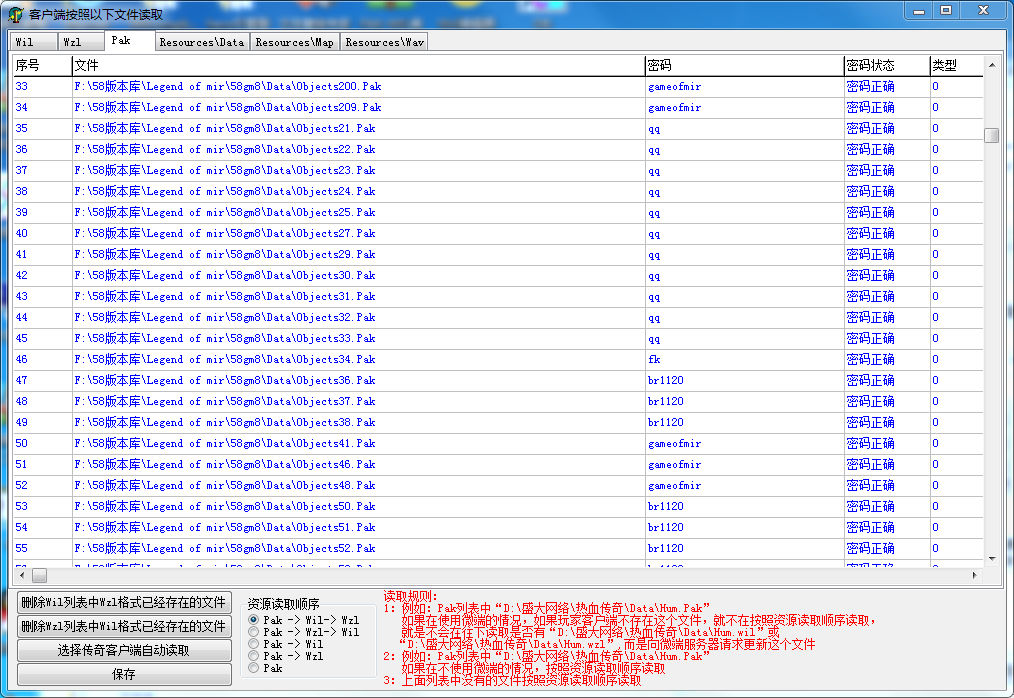Image resolution: width=1014 pixels, height=698 pixels.
Task: Select the Pak -> Wil radio option
Action: click(254, 645)
